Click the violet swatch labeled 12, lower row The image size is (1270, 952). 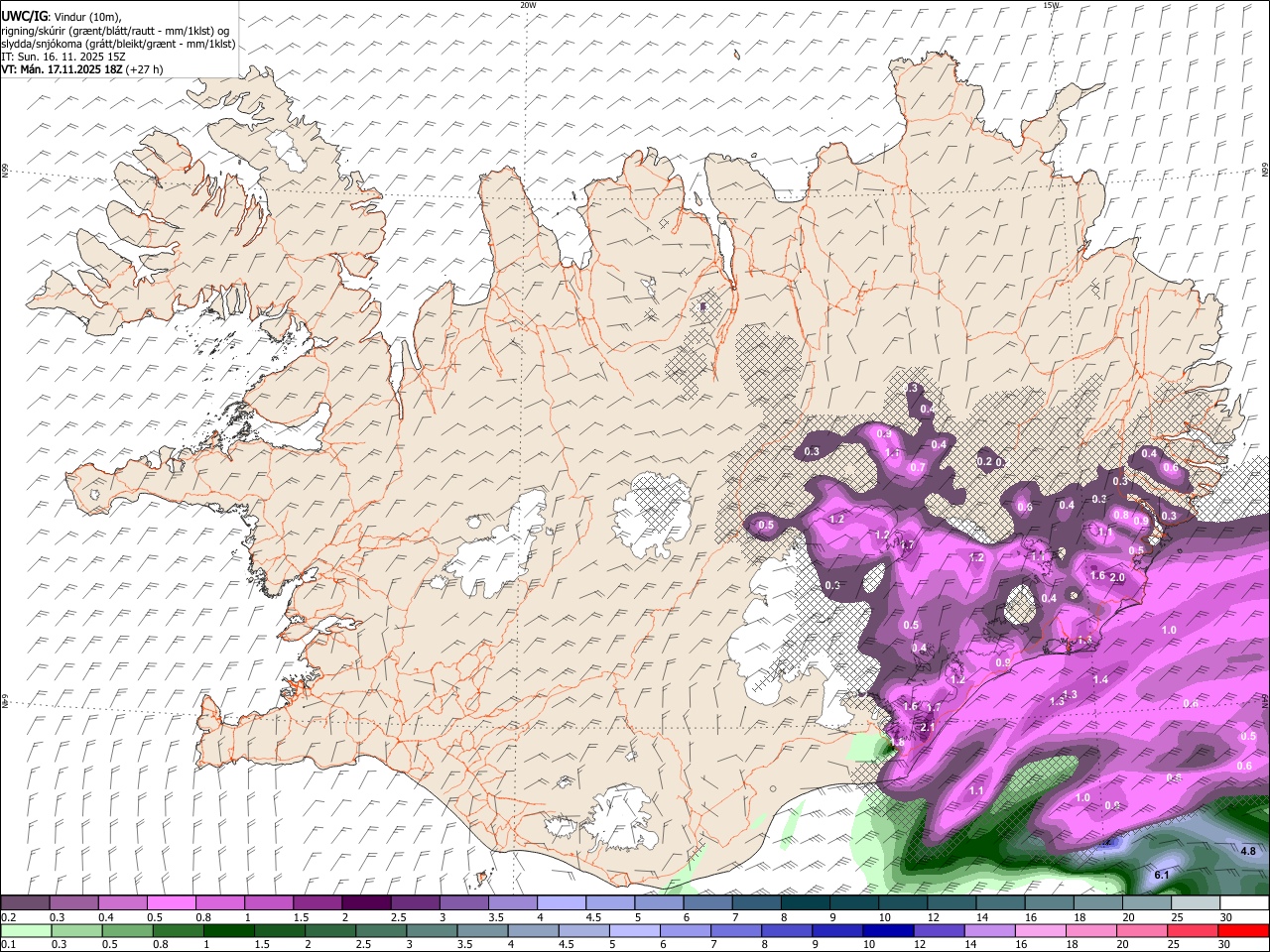[939, 930]
